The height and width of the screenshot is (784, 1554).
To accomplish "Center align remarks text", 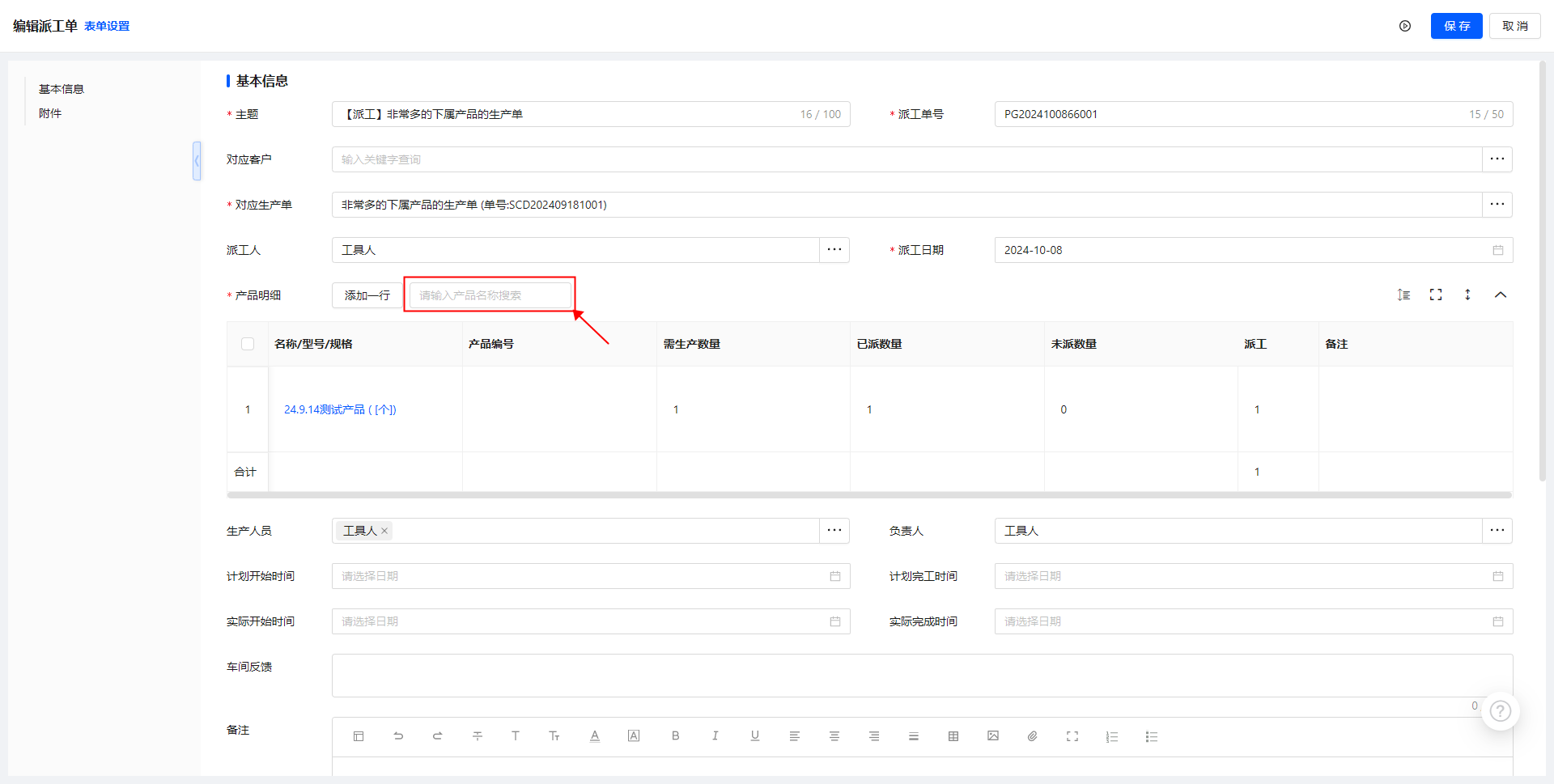I will (x=834, y=736).
